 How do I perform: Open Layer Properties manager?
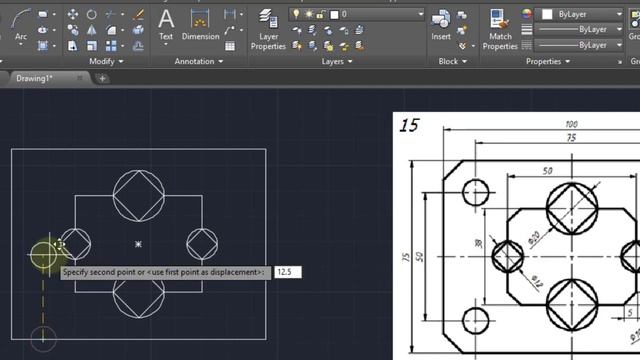[268, 29]
